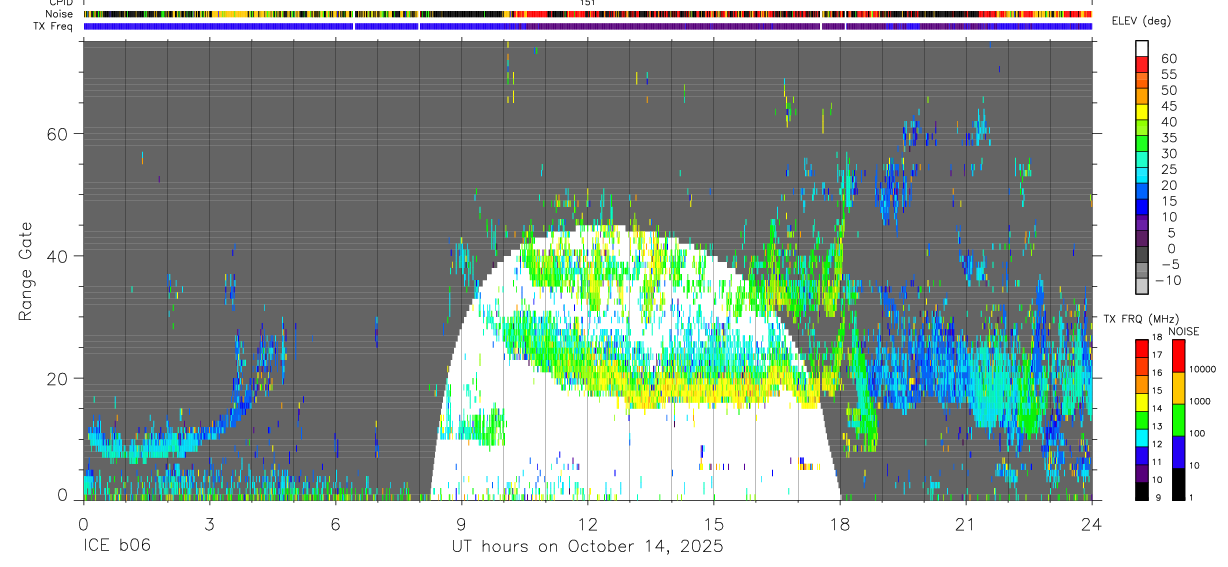Click the 'TX Freq' row label at top left
Viewport: 1228px width, 567px height.
54,26
